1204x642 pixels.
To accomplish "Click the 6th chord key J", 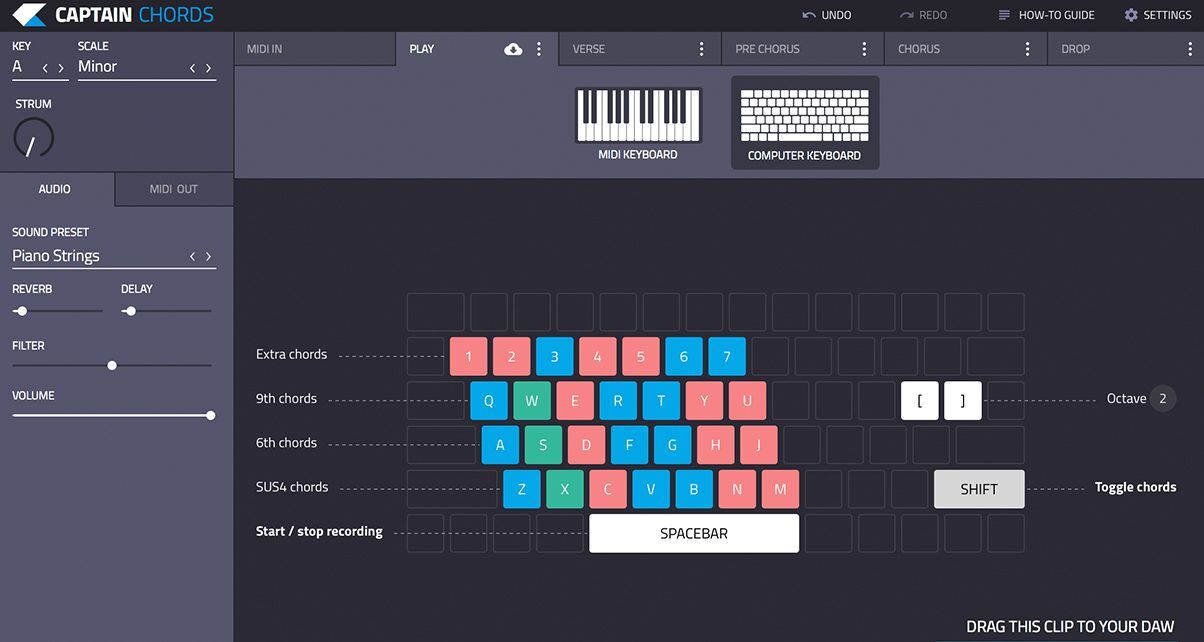I will point(758,445).
